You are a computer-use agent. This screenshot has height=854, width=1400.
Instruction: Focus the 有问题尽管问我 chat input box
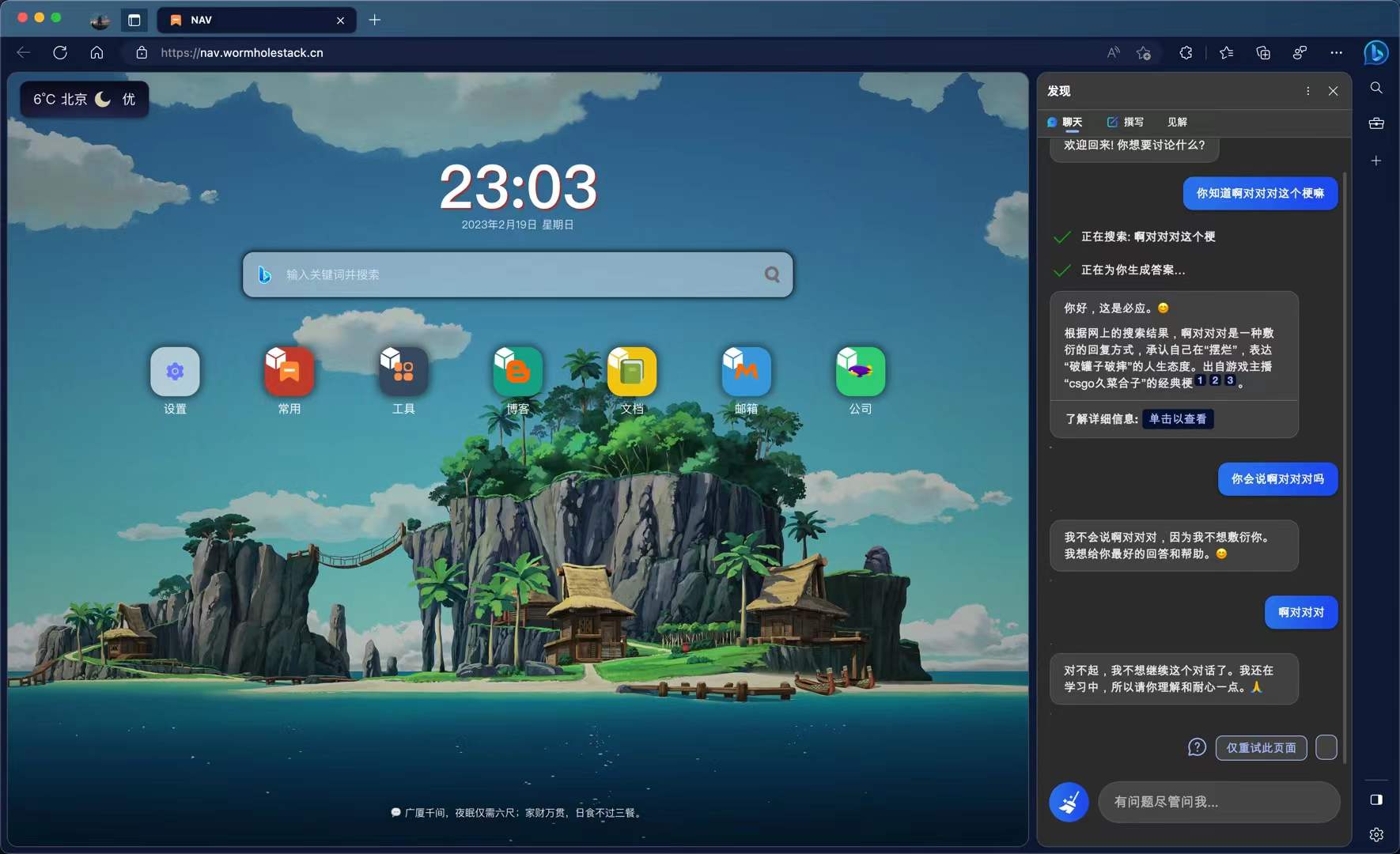(1218, 802)
